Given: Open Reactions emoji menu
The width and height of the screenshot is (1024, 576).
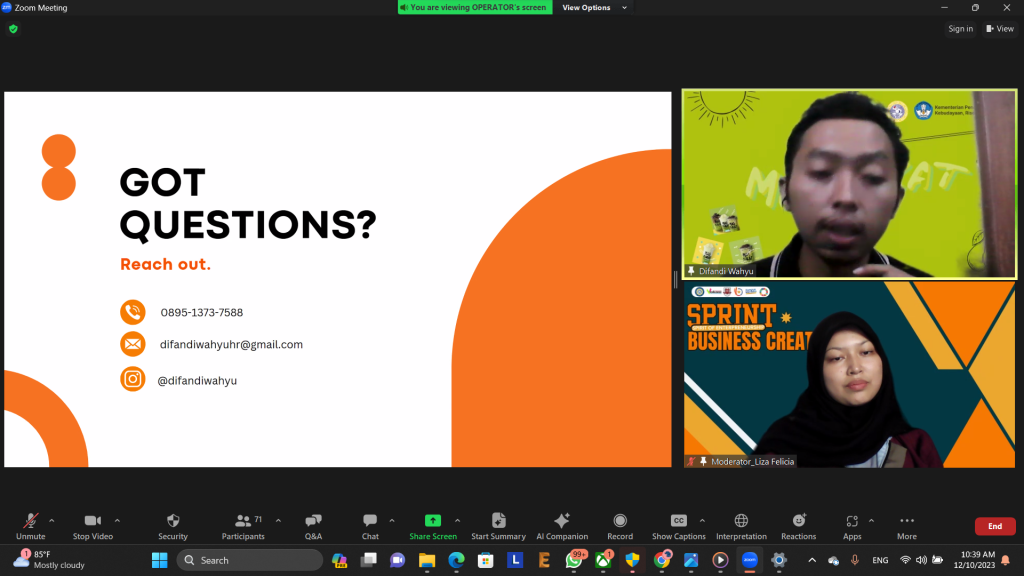Looking at the screenshot, I should click(799, 526).
